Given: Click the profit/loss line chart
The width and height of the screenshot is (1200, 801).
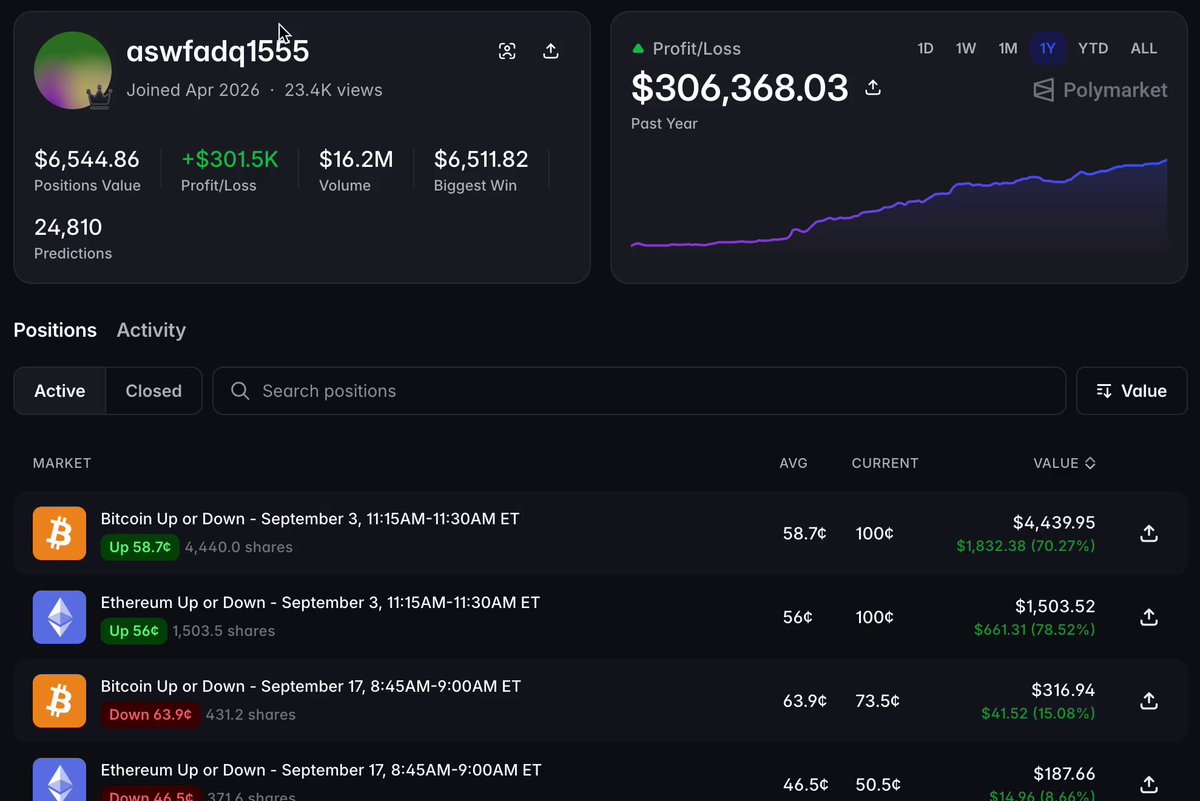Looking at the screenshot, I should 899,203.
